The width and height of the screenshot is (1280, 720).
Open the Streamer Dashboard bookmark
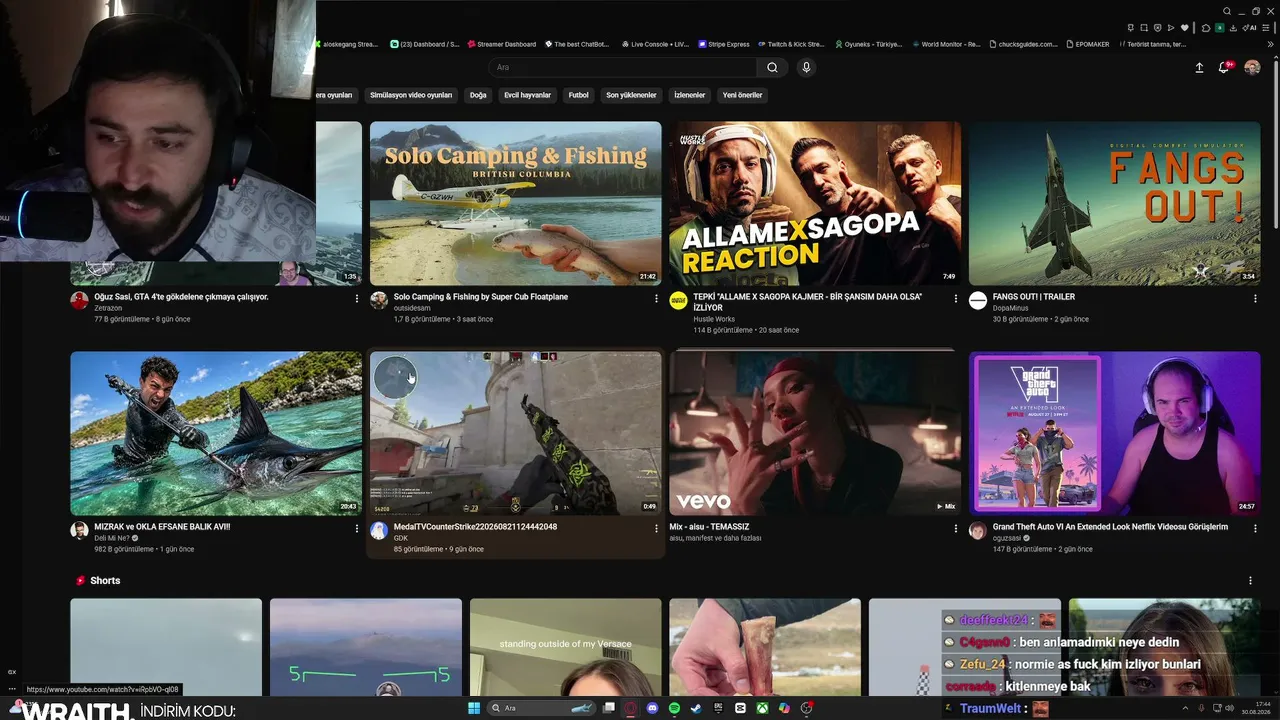(x=502, y=44)
